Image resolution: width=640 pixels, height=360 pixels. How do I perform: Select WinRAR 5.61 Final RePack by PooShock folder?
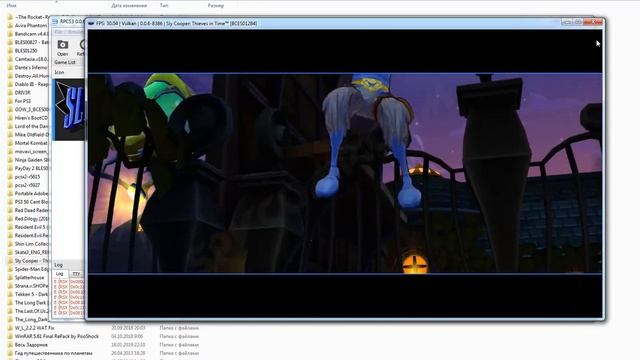click(x=57, y=336)
